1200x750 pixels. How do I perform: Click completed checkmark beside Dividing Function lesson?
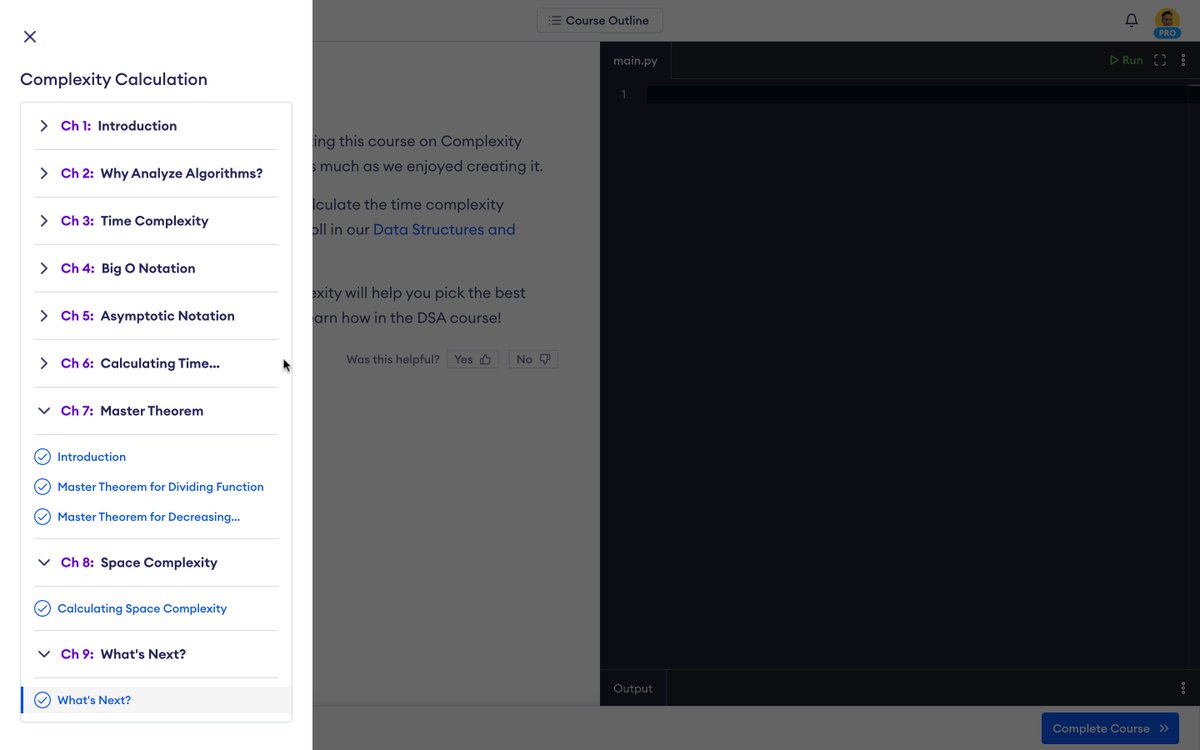42,487
